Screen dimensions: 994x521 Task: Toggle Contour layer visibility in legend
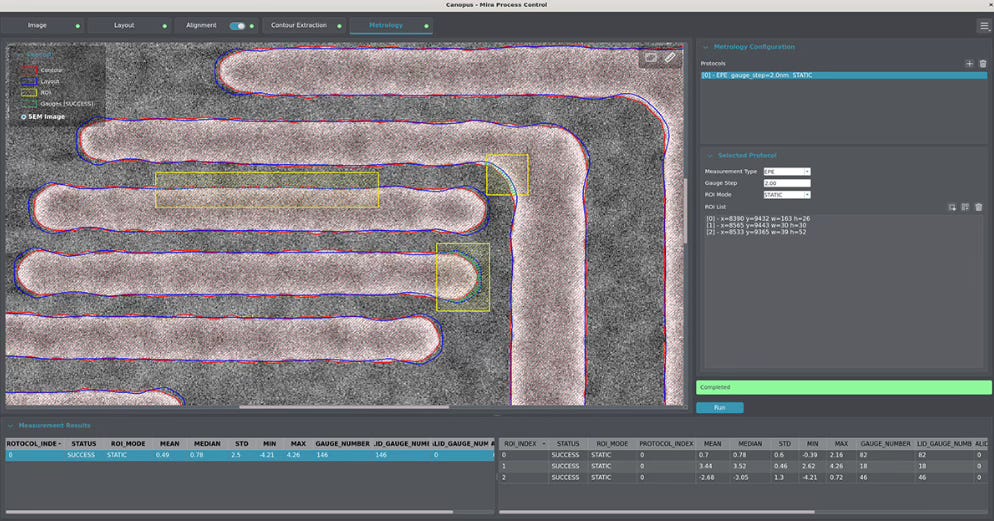coord(30,70)
